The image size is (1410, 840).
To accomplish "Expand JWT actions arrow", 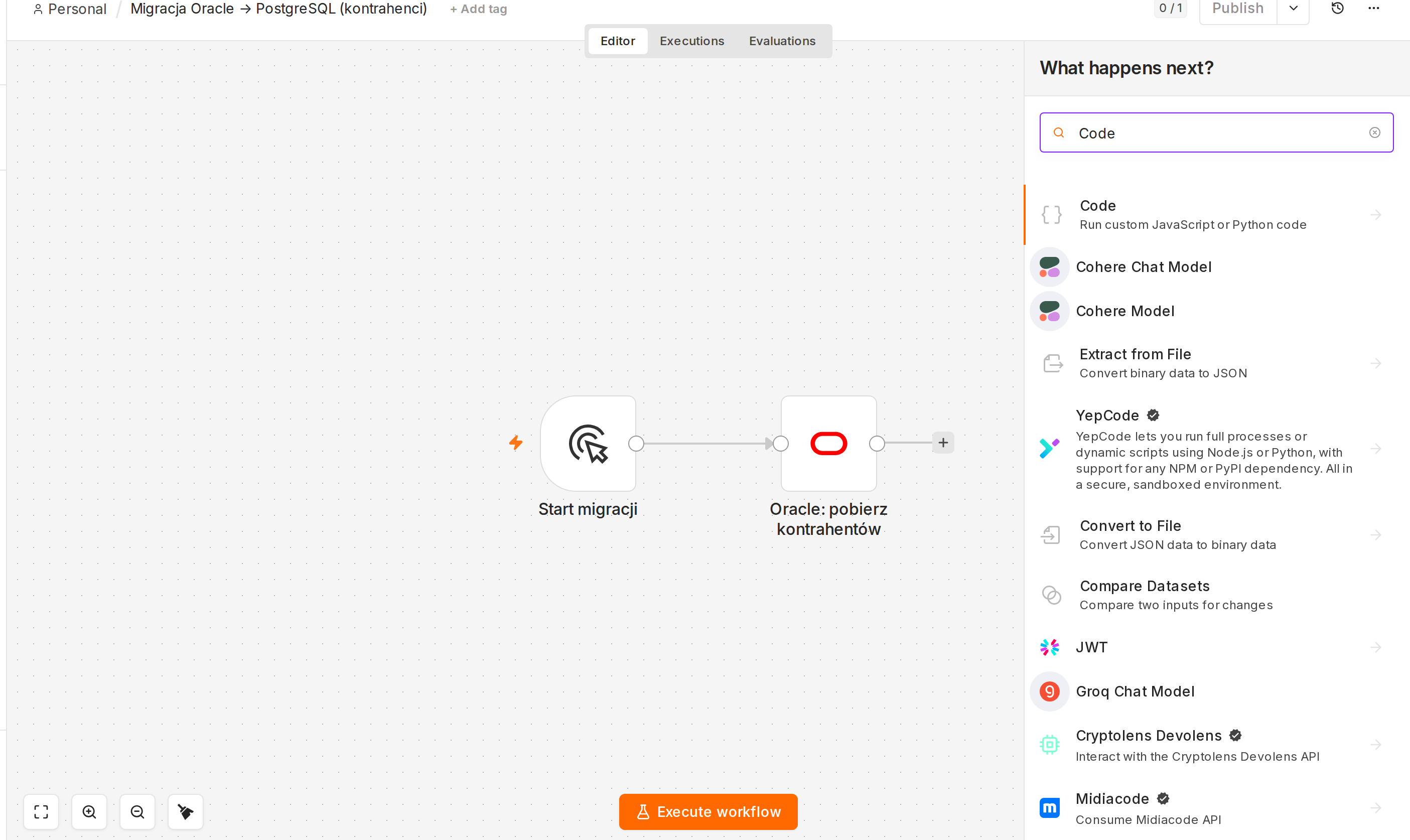I will [x=1376, y=647].
